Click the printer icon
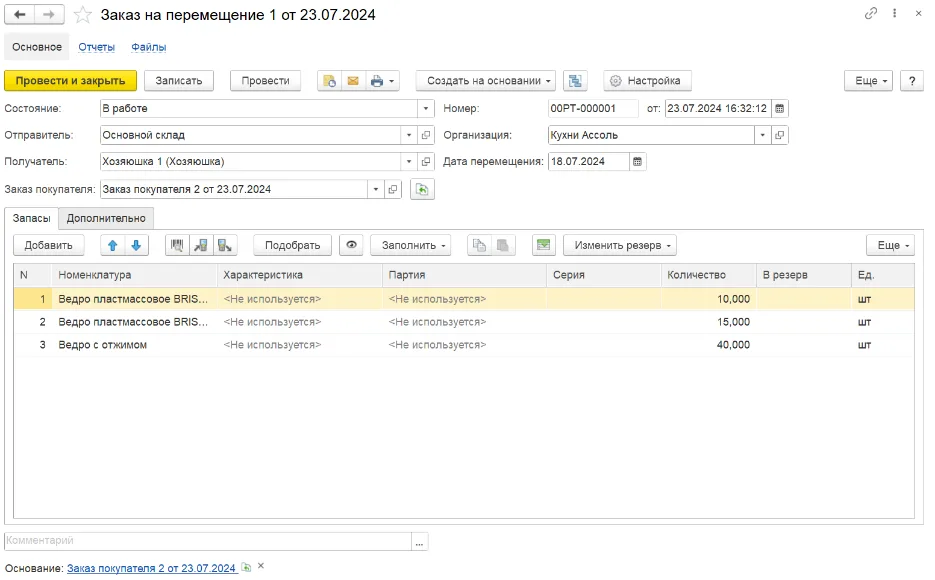 (x=377, y=80)
